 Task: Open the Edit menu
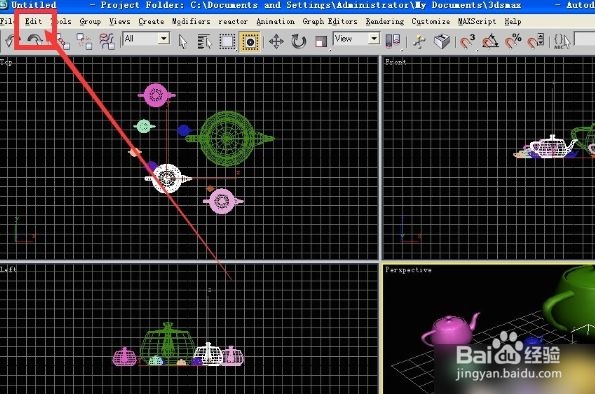33,21
